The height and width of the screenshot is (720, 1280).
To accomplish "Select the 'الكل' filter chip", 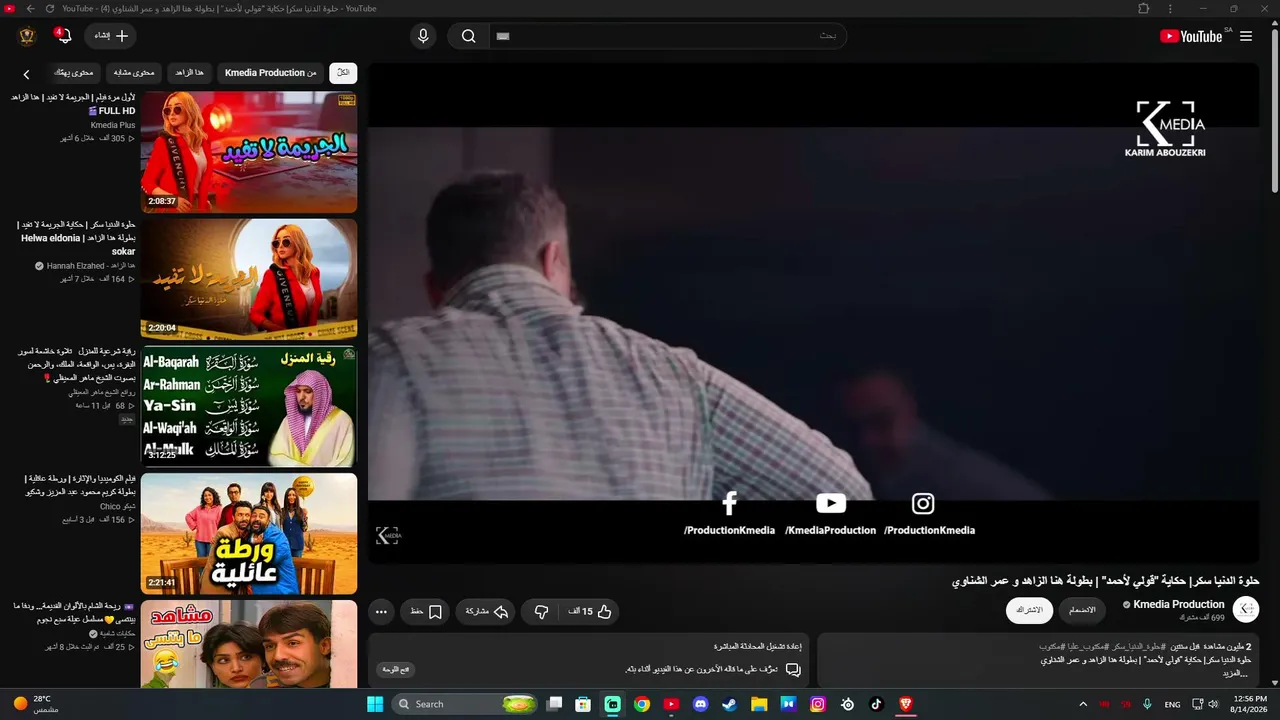I will point(343,73).
